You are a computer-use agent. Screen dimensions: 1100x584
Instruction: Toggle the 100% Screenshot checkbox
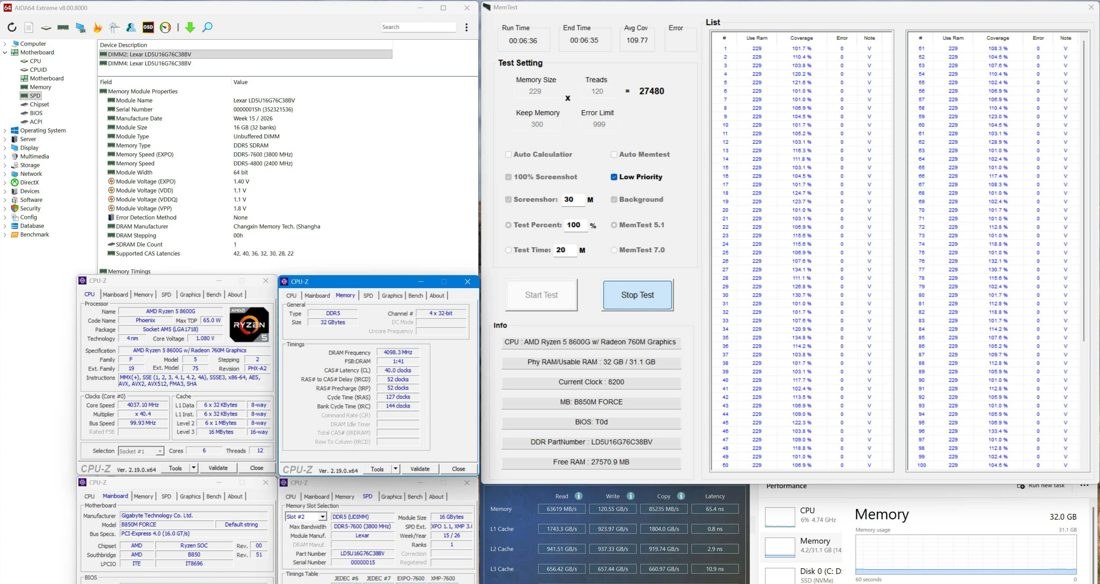[509, 177]
